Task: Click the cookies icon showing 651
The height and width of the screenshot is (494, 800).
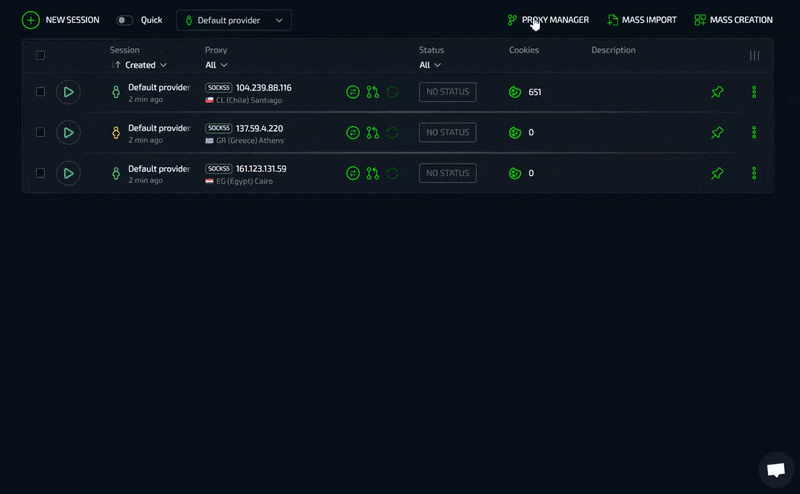Action: (x=515, y=92)
